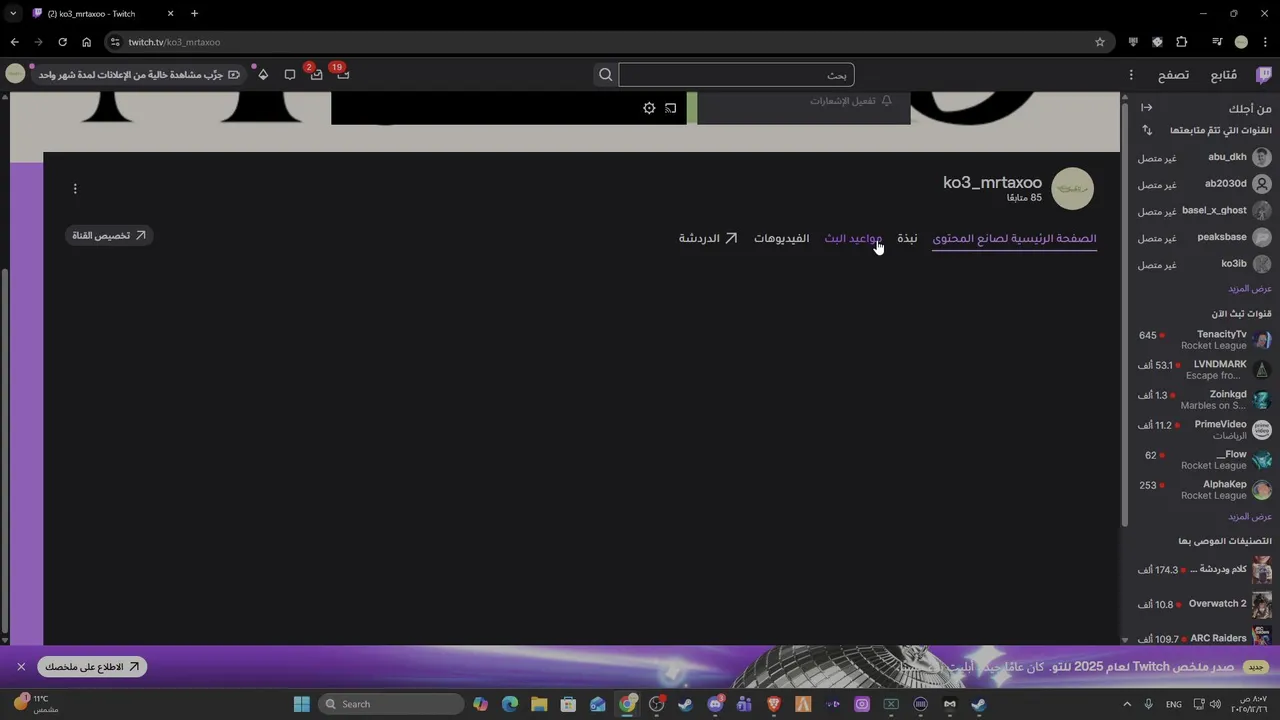Open peaksbase channel in sidebar

(1204, 238)
